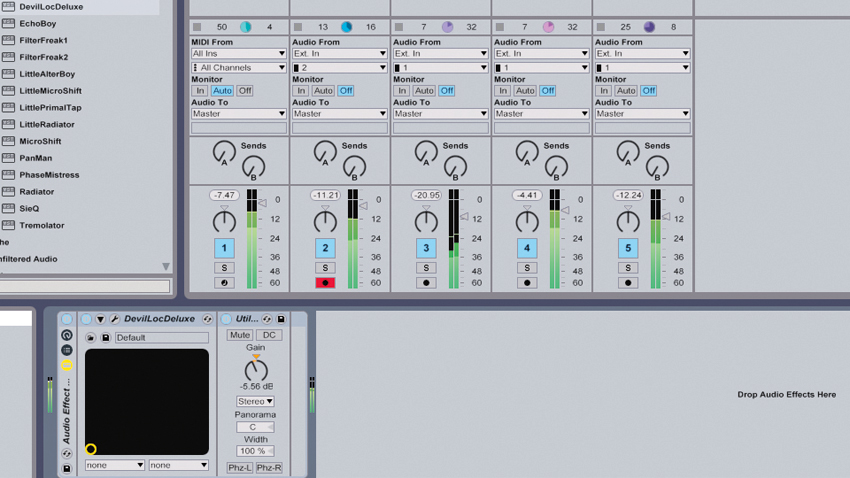Viewport: 850px width, 478px height.
Task: Select PhaseMistress in the browser list
Action: pos(49,175)
